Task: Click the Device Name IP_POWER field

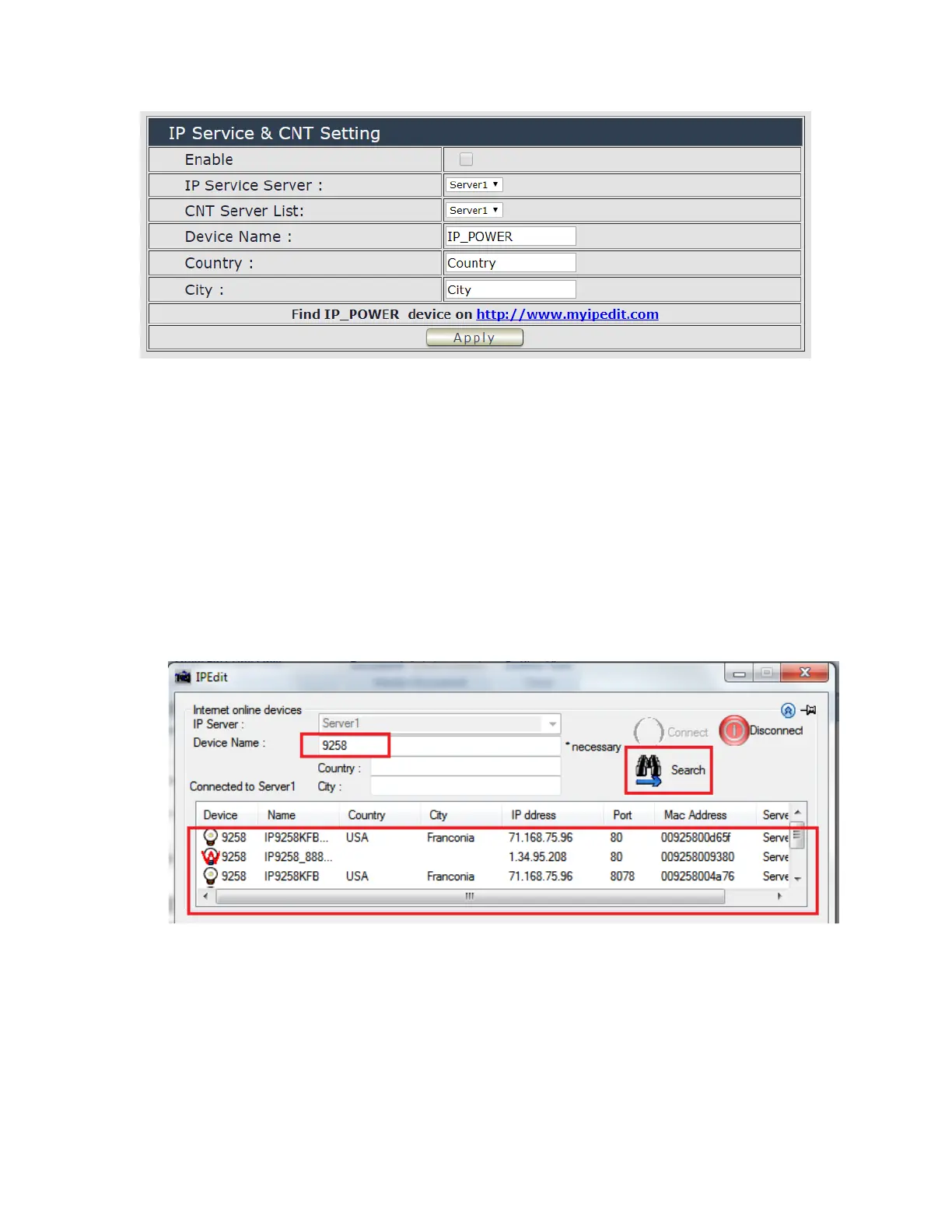Action: [x=510, y=236]
